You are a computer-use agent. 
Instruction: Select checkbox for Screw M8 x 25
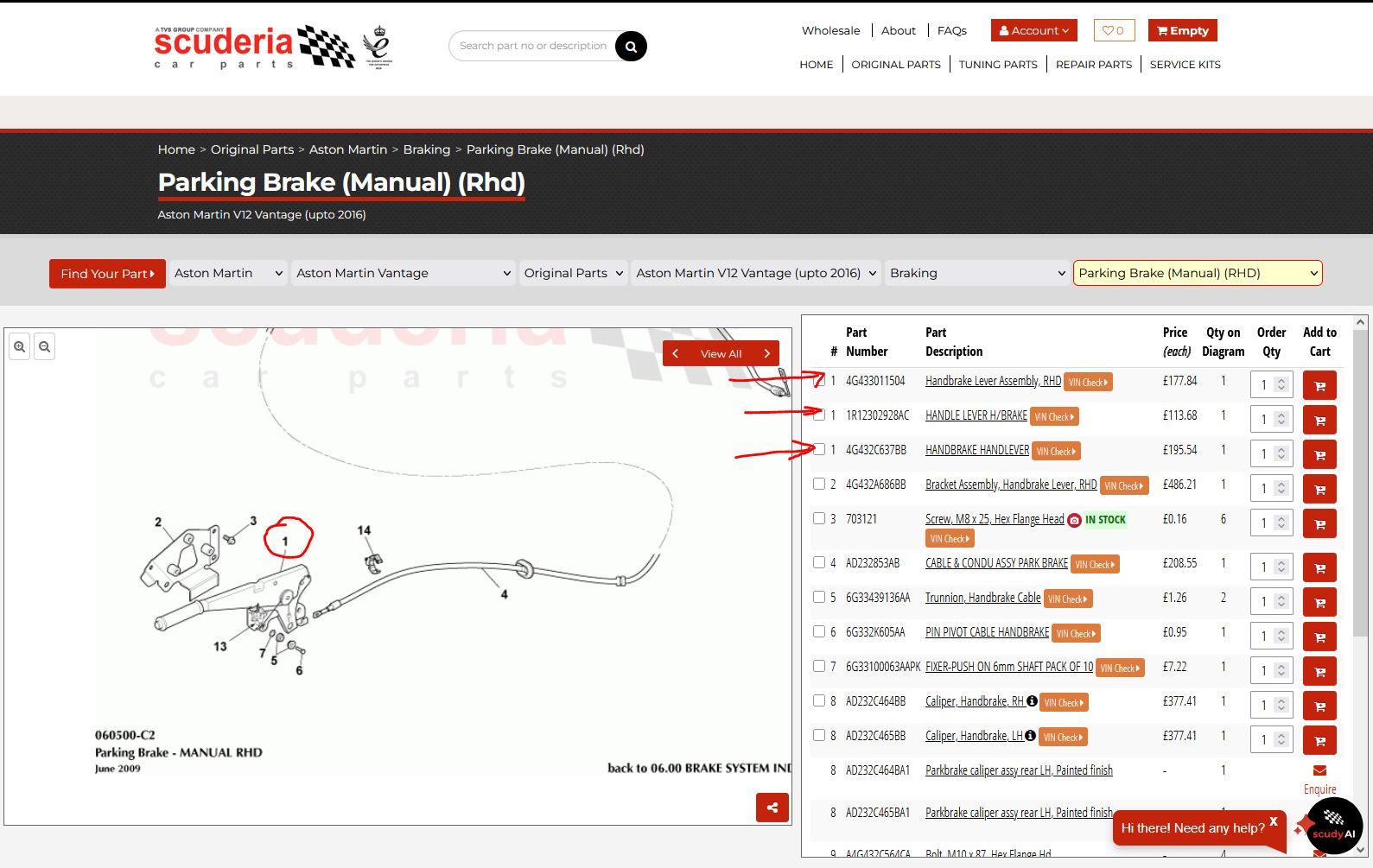819,519
